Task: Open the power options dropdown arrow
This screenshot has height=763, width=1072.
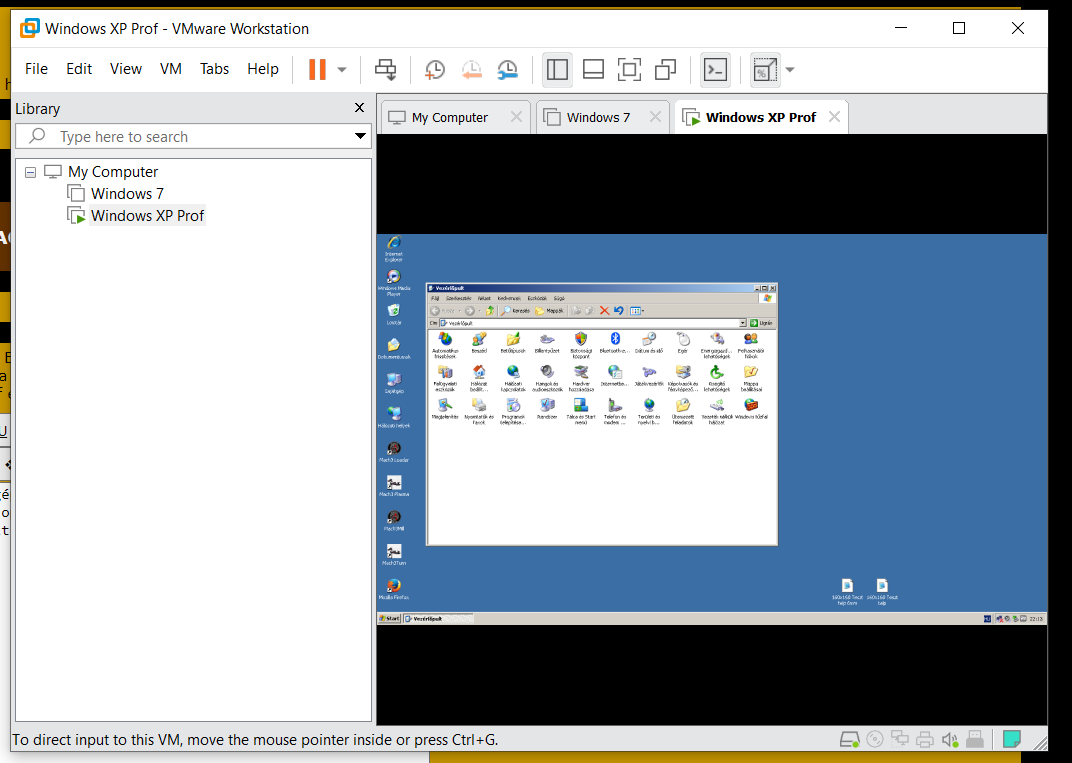Action: (x=342, y=69)
